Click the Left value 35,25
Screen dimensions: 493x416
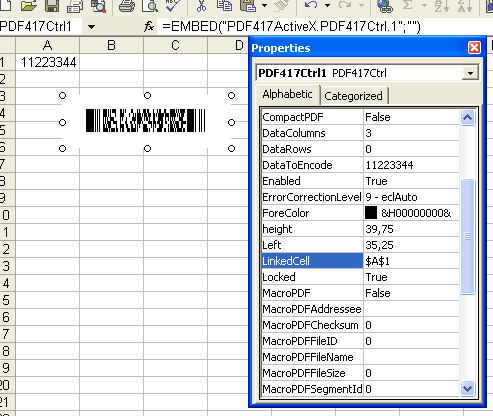click(x=379, y=245)
